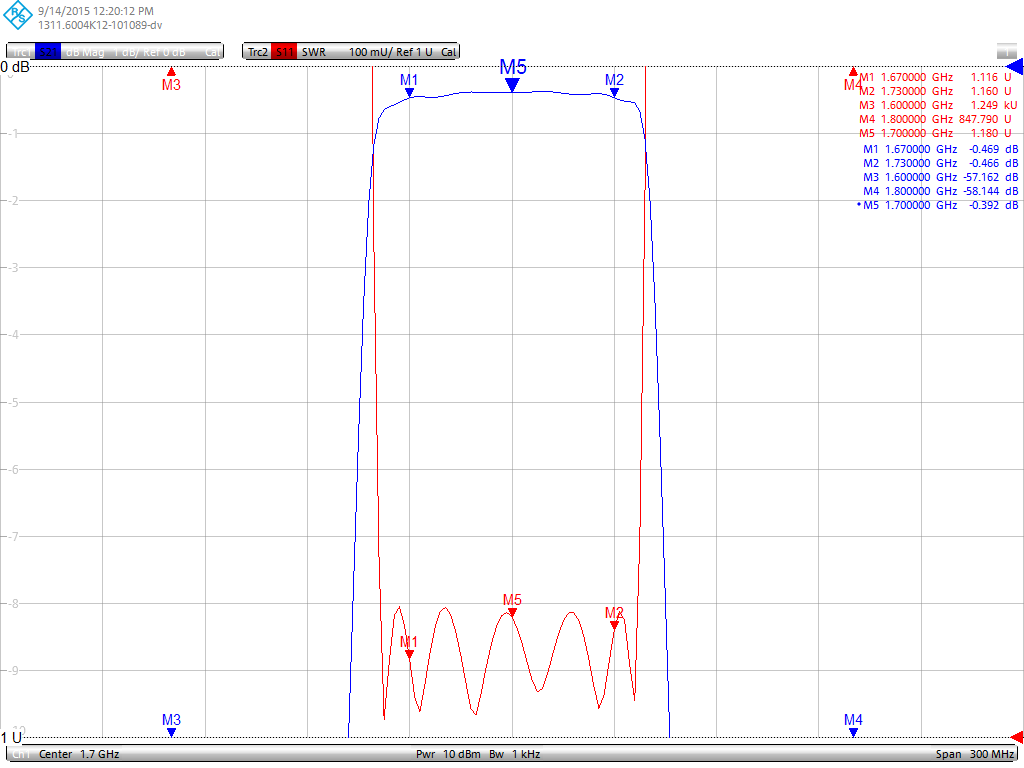Click the Rohde & Schwarz logo icon

pyautogui.click(x=18, y=15)
